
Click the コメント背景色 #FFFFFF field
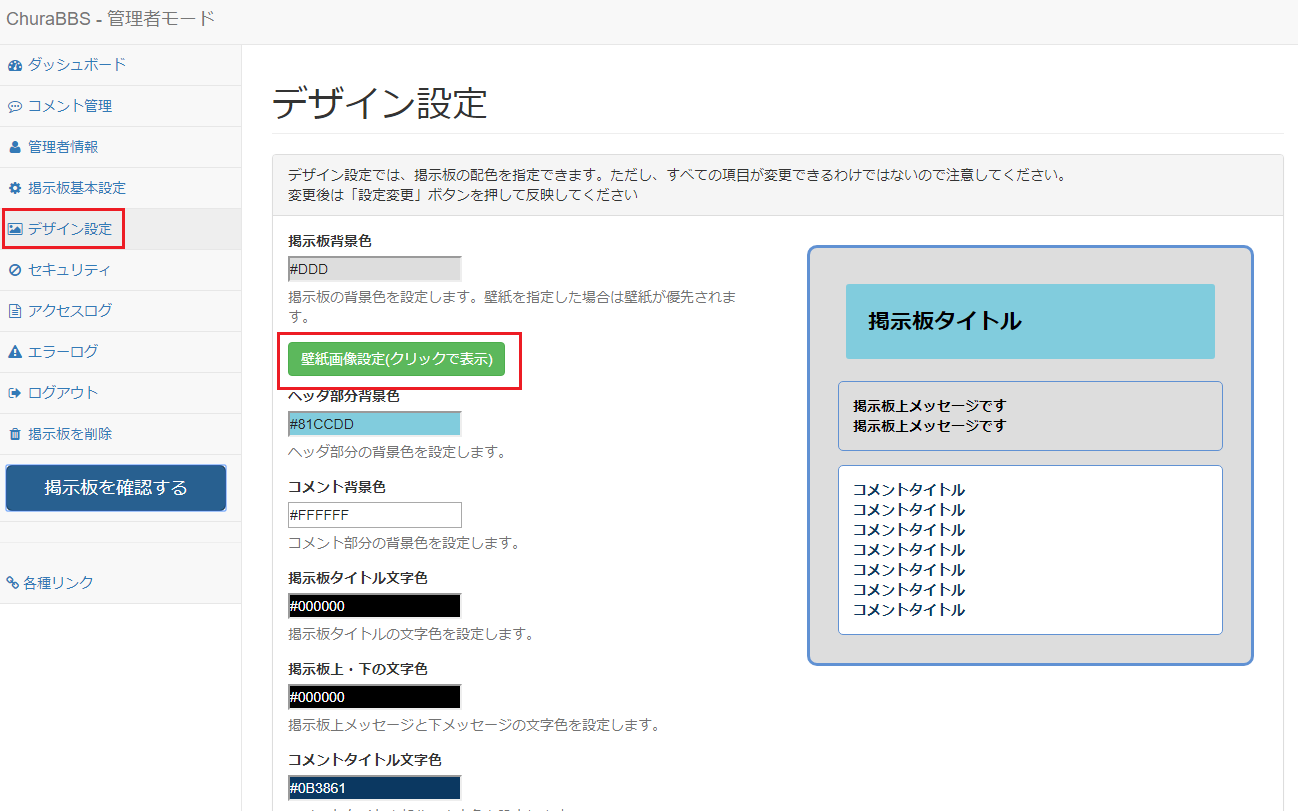[374, 515]
